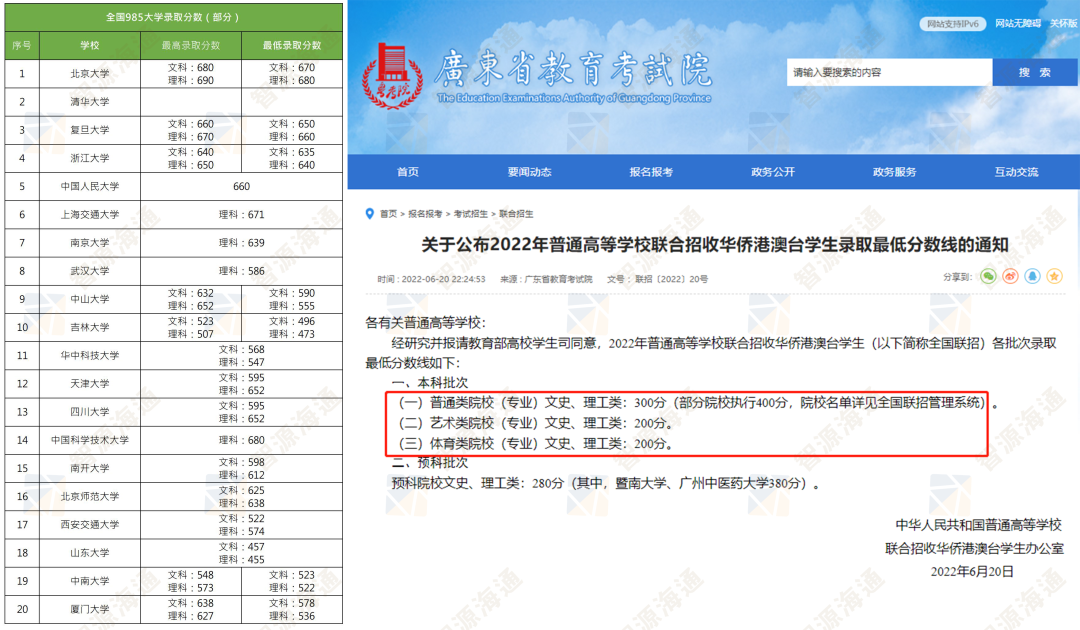Image resolution: width=1080 pixels, height=630 pixels.
Task: Click the 南京大学 table cell
Action: point(90,243)
